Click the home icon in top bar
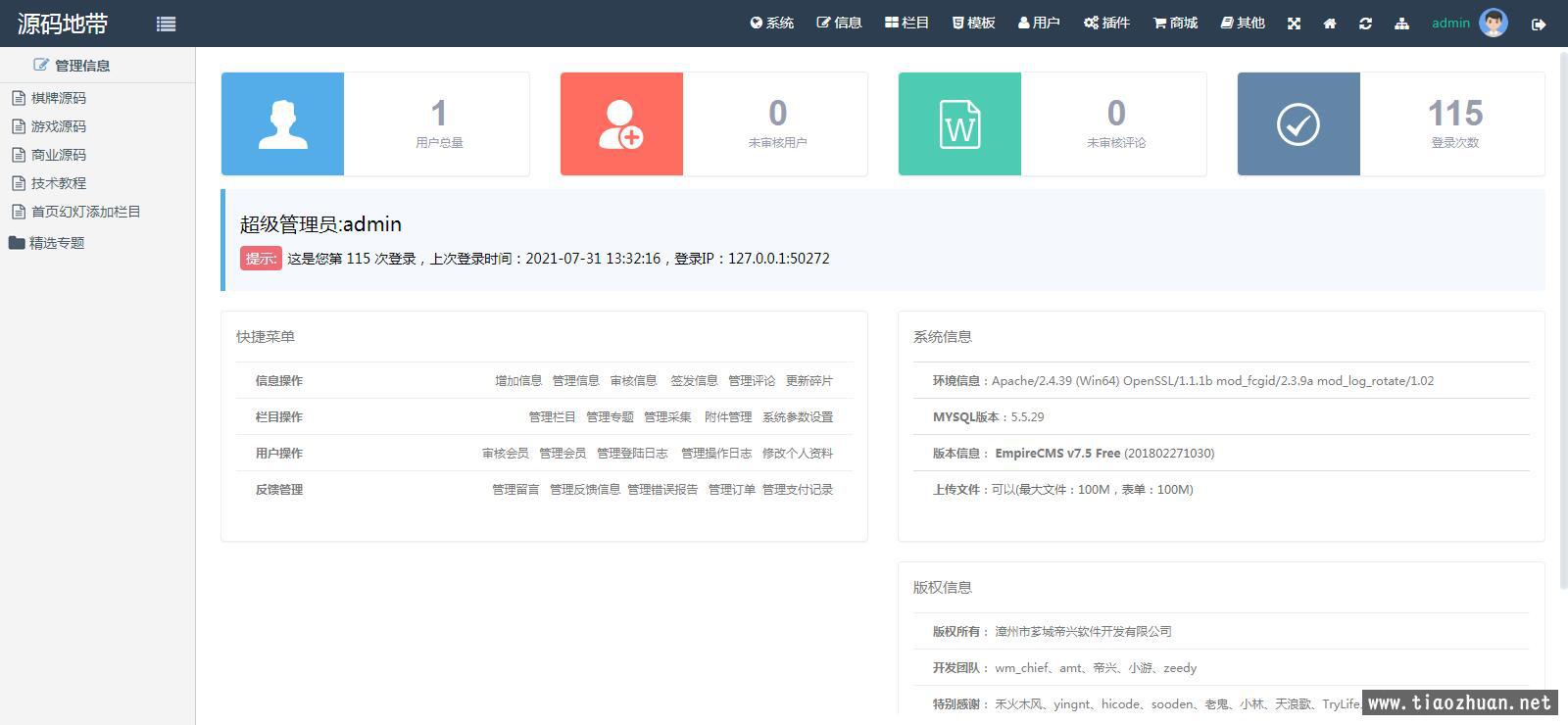 coord(1330,24)
